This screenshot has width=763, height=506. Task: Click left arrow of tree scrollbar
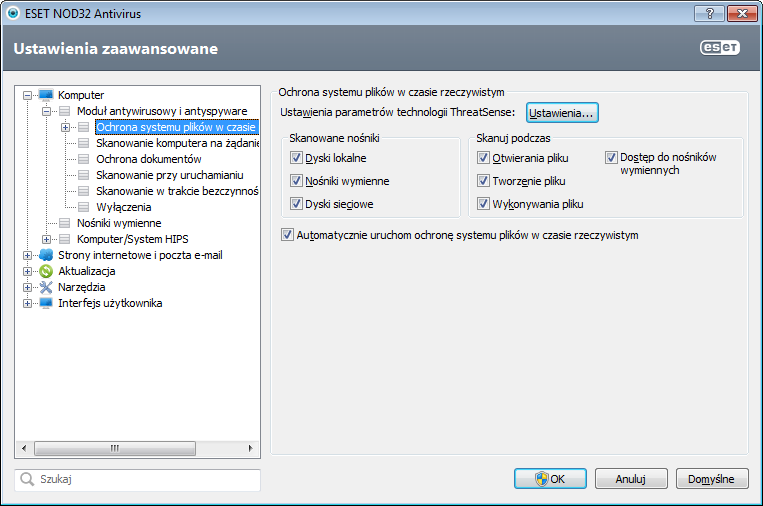tap(24, 448)
